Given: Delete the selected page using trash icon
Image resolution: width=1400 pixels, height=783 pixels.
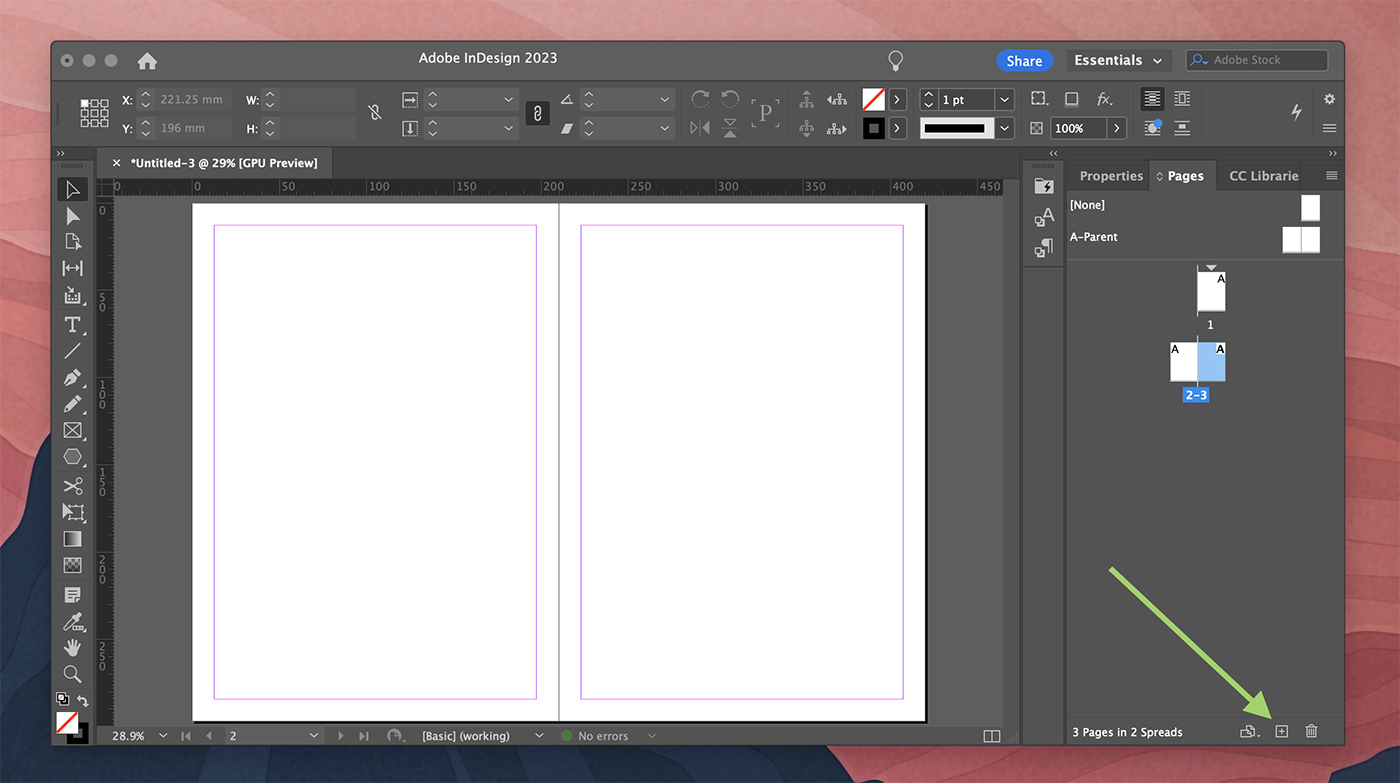Looking at the screenshot, I should 1311,731.
